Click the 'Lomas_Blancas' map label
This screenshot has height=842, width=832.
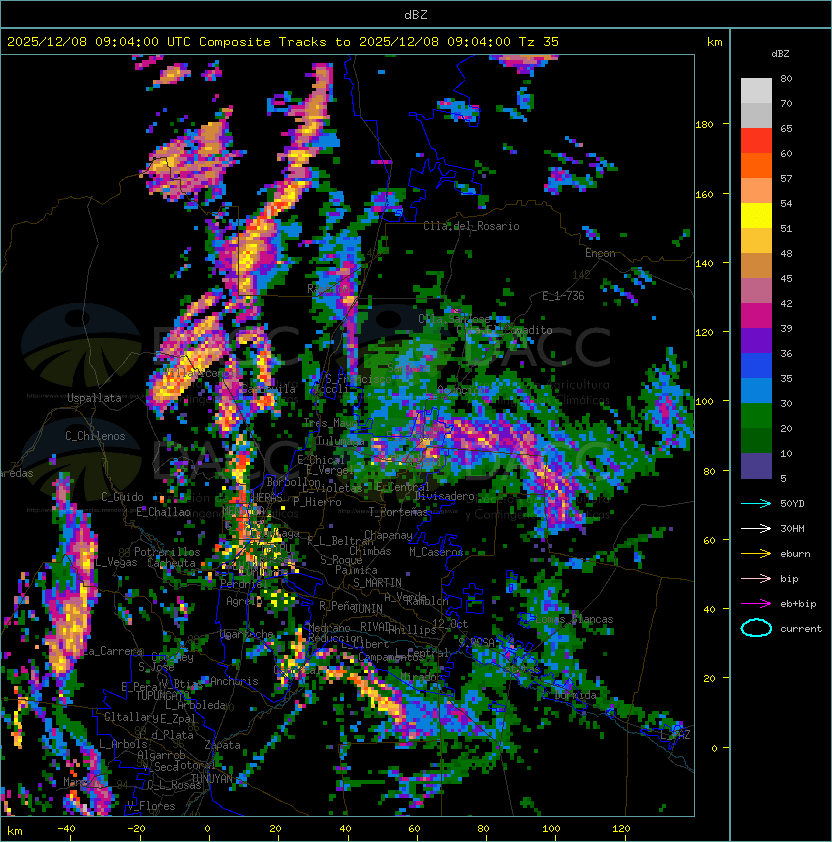pos(574,619)
